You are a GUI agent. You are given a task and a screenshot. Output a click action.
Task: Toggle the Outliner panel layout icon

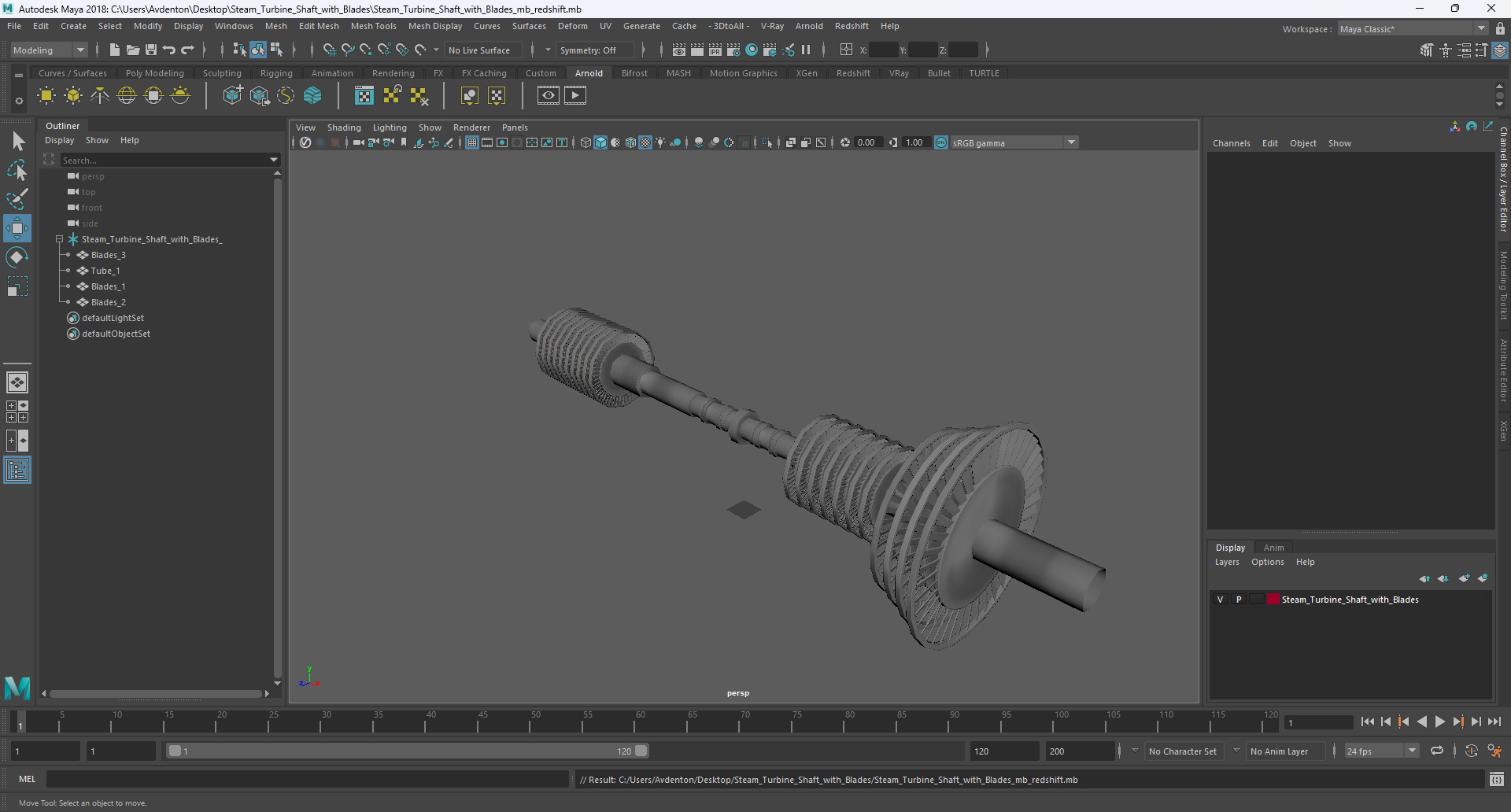click(17, 470)
